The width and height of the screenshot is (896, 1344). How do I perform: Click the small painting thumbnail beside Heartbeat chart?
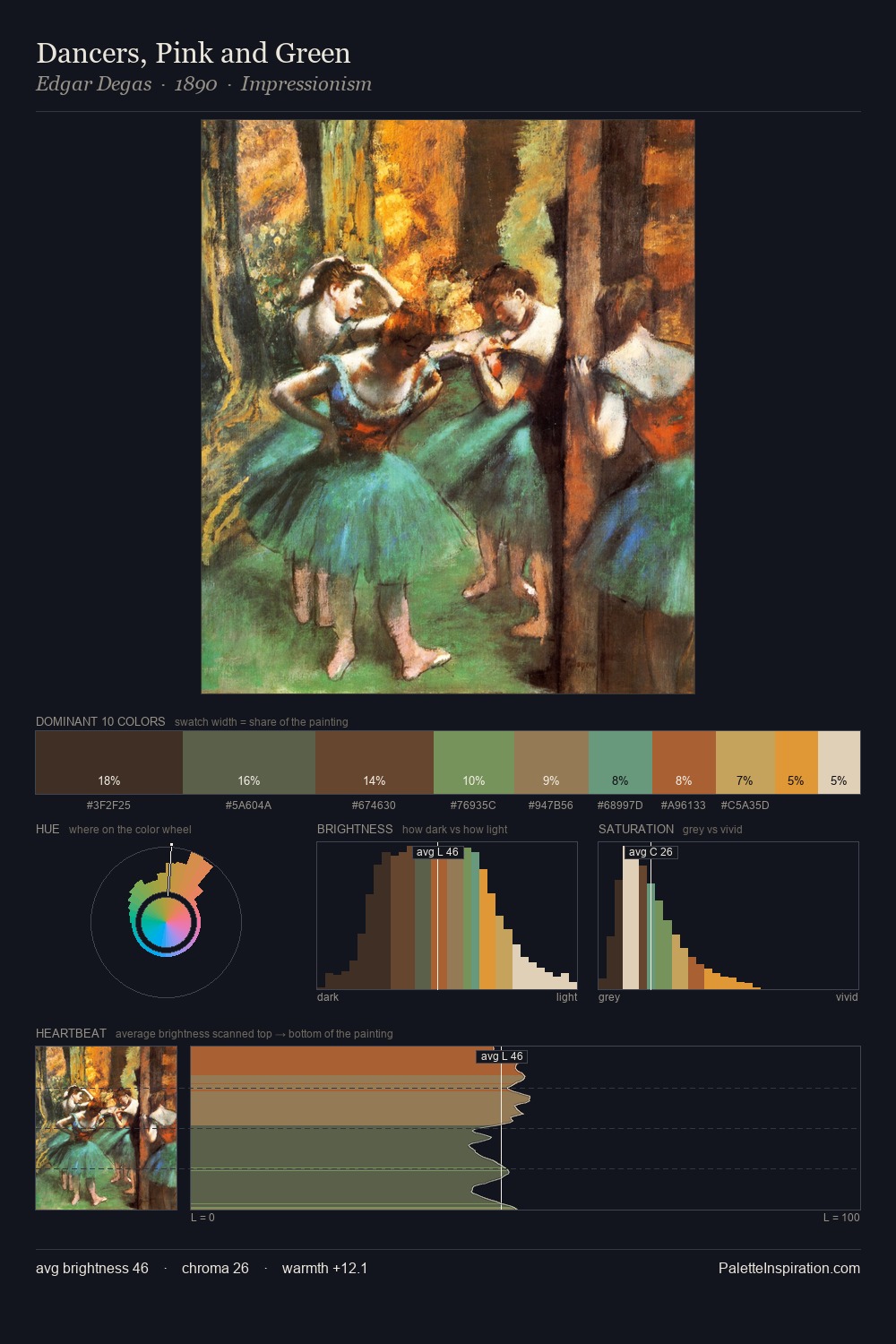pyautogui.click(x=107, y=1128)
